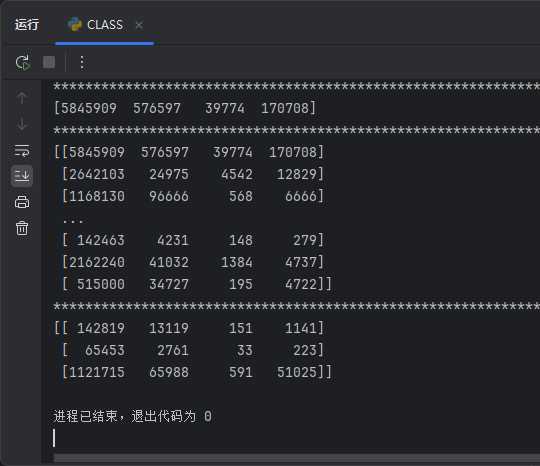Click the down arrow stack trace icon

[22, 124]
